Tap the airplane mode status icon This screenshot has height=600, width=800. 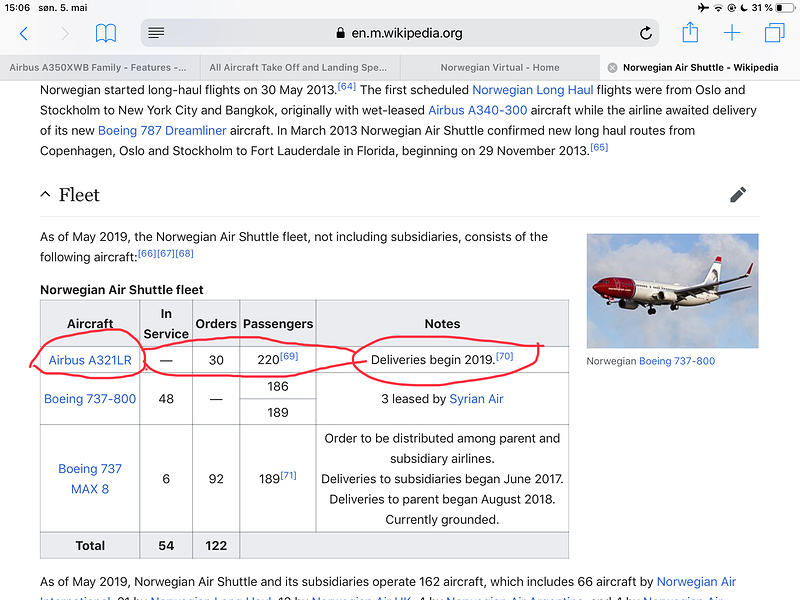(703, 8)
